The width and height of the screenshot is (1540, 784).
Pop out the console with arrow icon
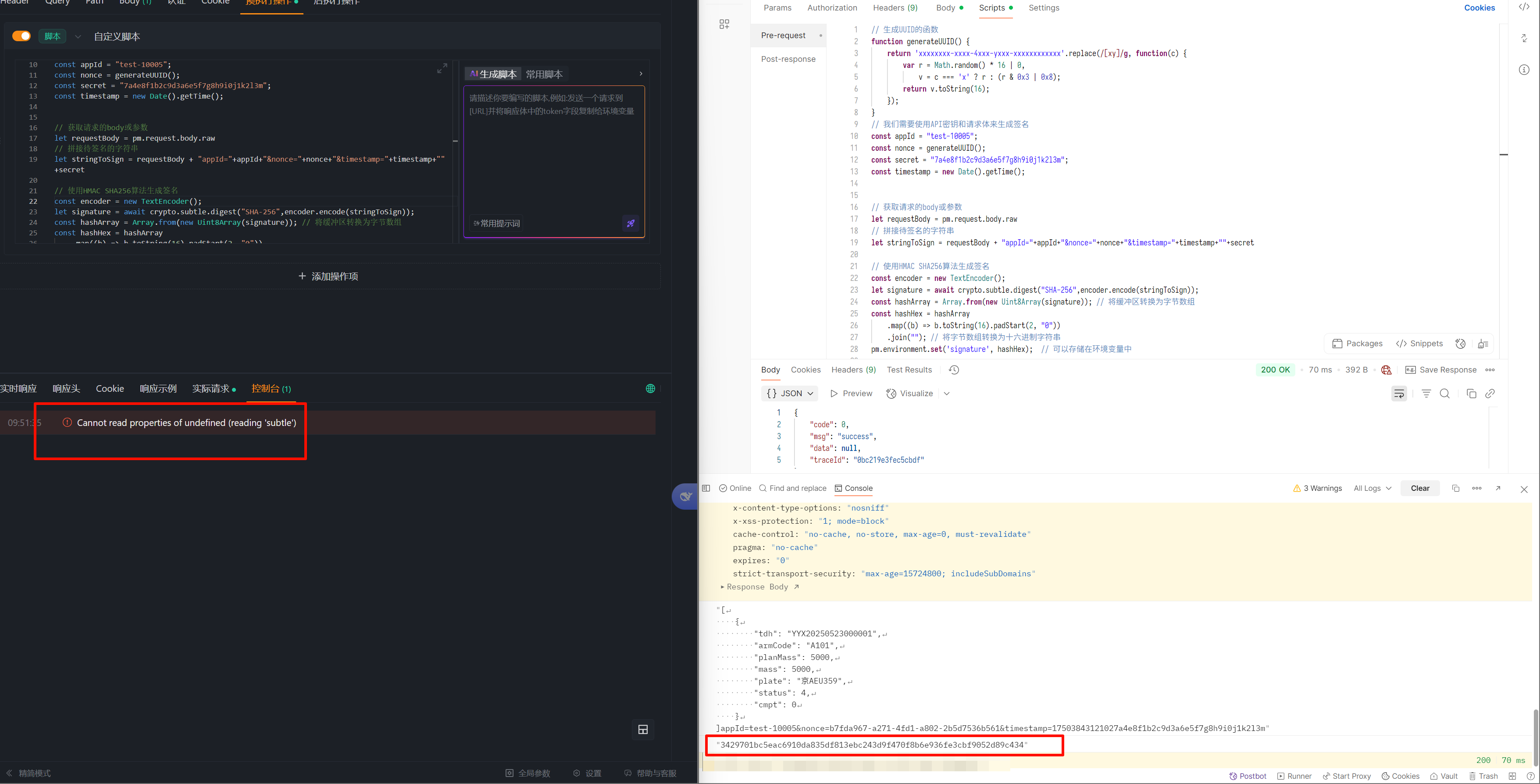1497,488
